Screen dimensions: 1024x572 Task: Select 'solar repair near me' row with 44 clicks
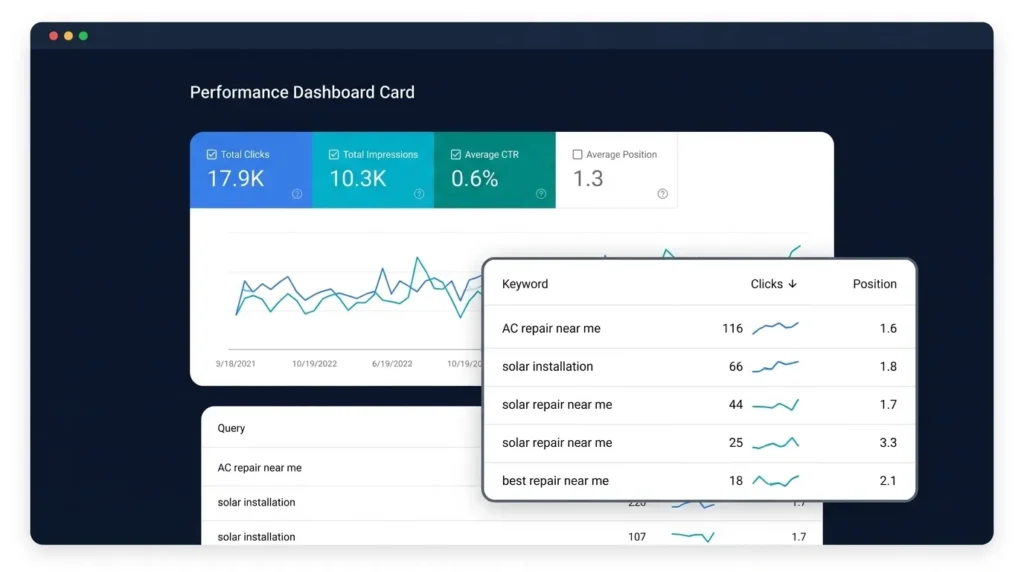pos(699,405)
